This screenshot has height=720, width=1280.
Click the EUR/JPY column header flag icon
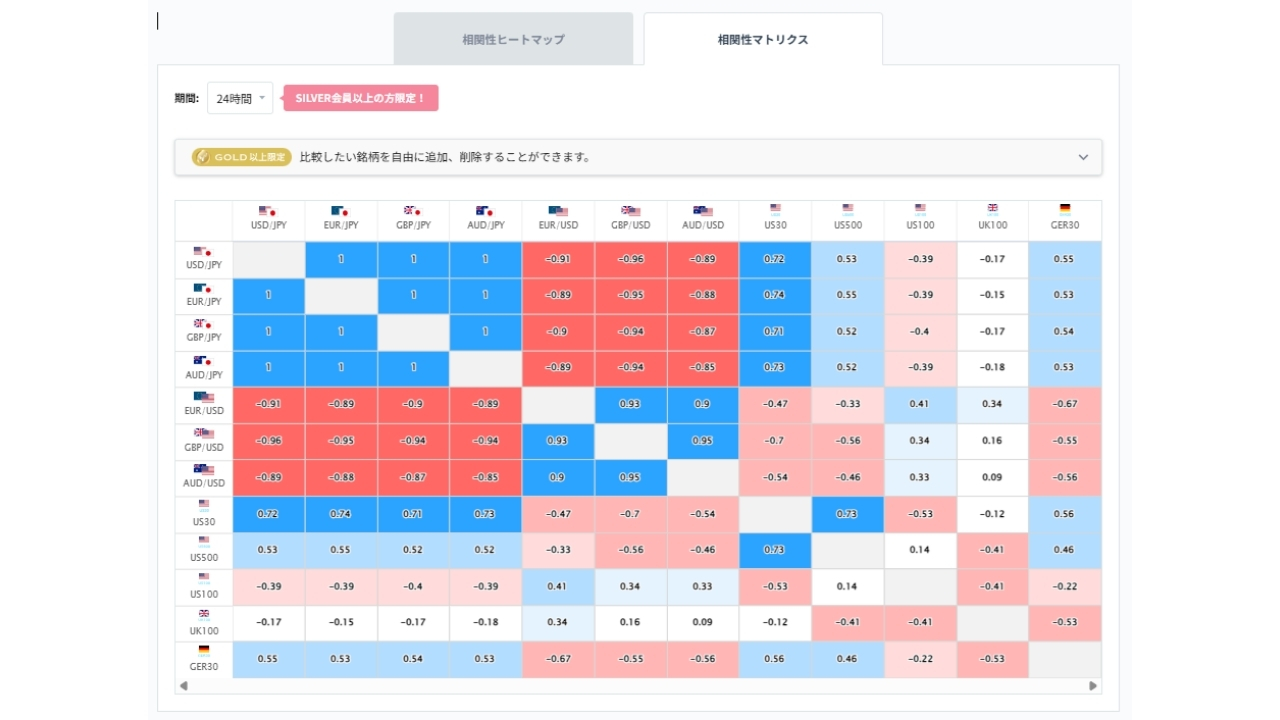[x=340, y=211]
